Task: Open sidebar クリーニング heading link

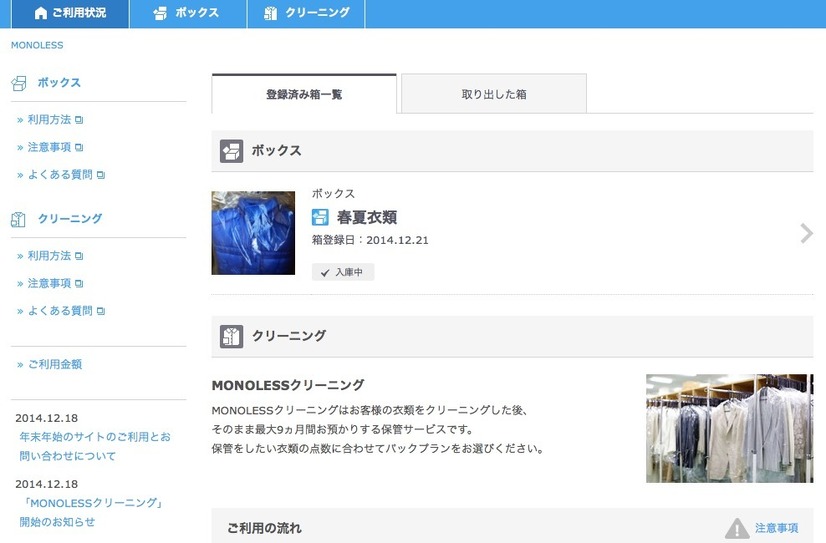Action: click(x=70, y=219)
